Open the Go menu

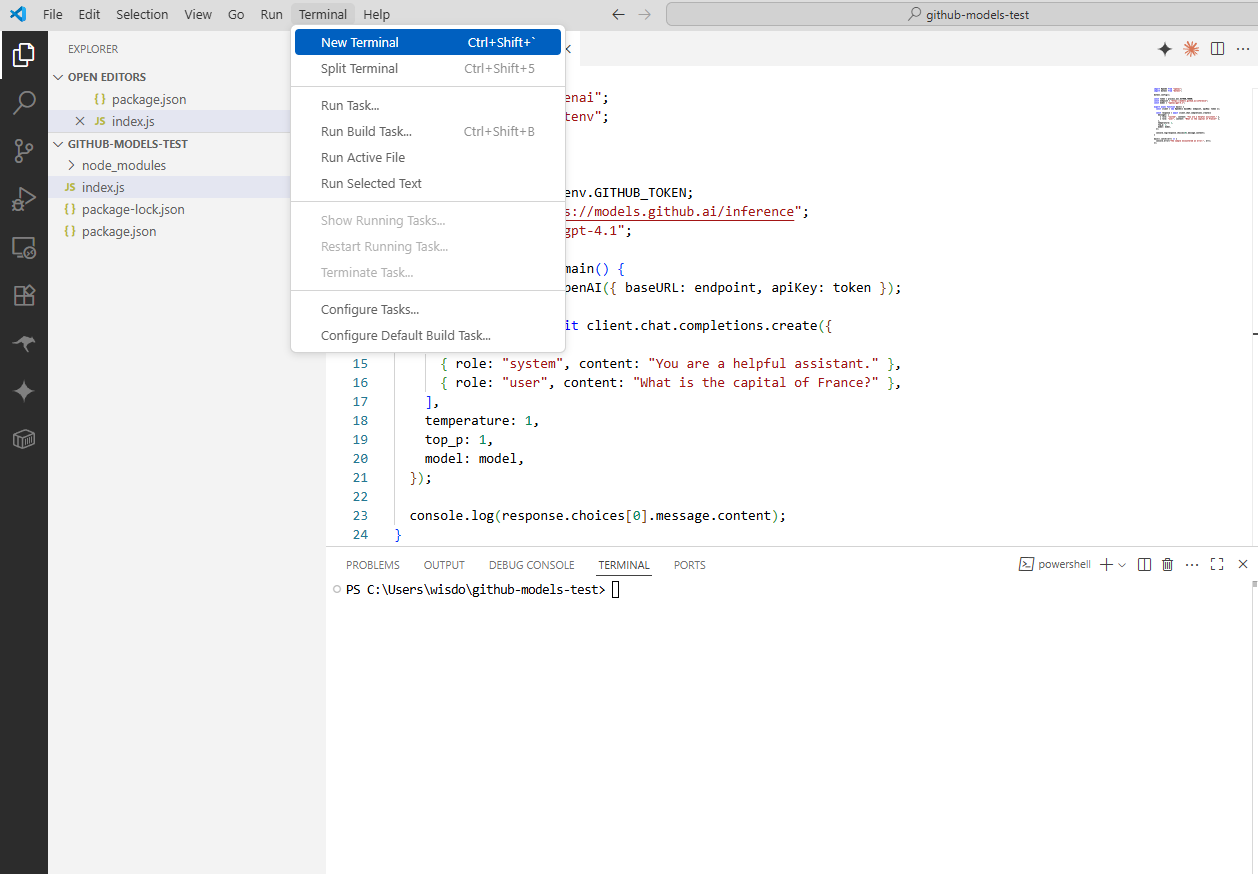[x=236, y=14]
